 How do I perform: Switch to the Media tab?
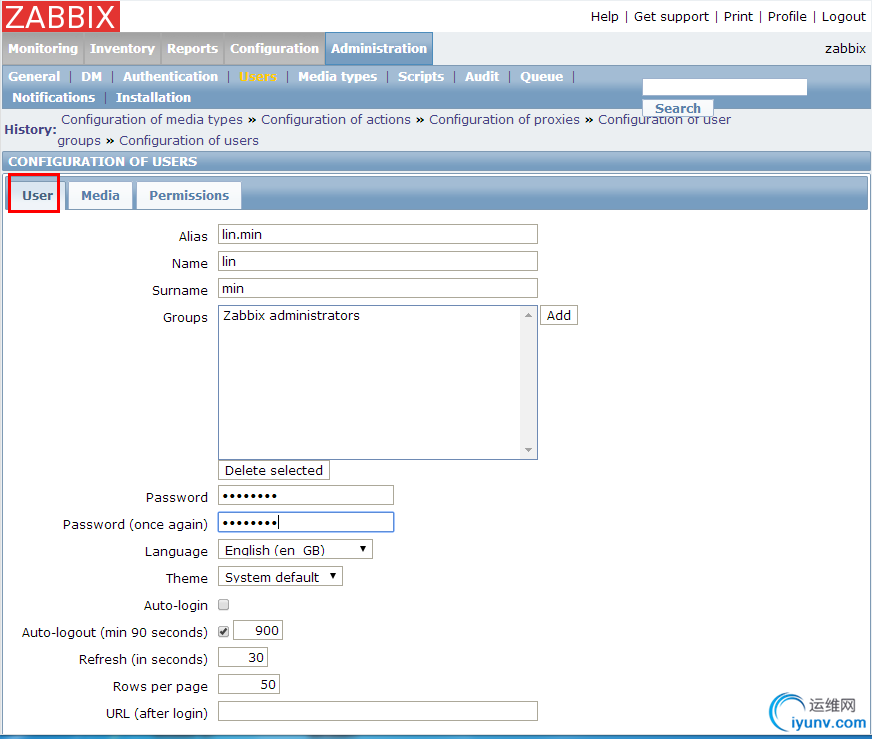[x=100, y=196]
